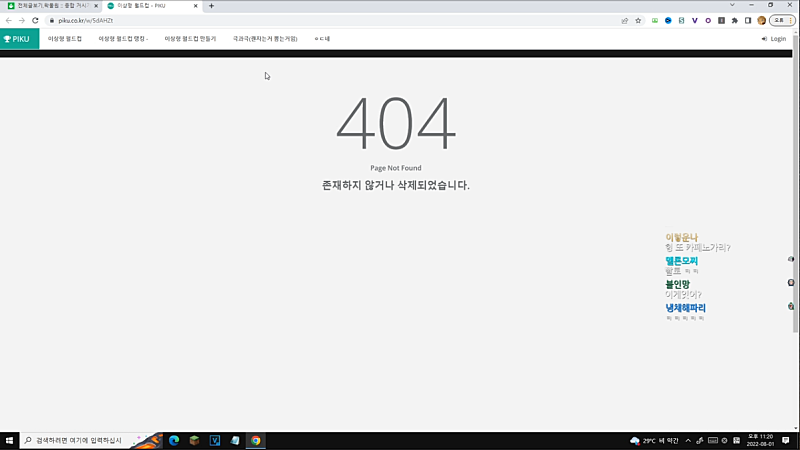Switch to Chrome on taskbar

tap(256, 440)
